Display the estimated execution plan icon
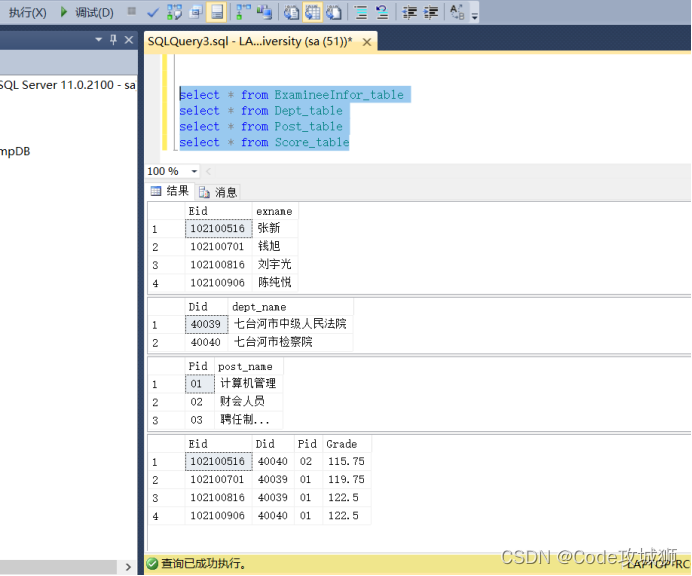692x576 pixels. [x=174, y=12]
